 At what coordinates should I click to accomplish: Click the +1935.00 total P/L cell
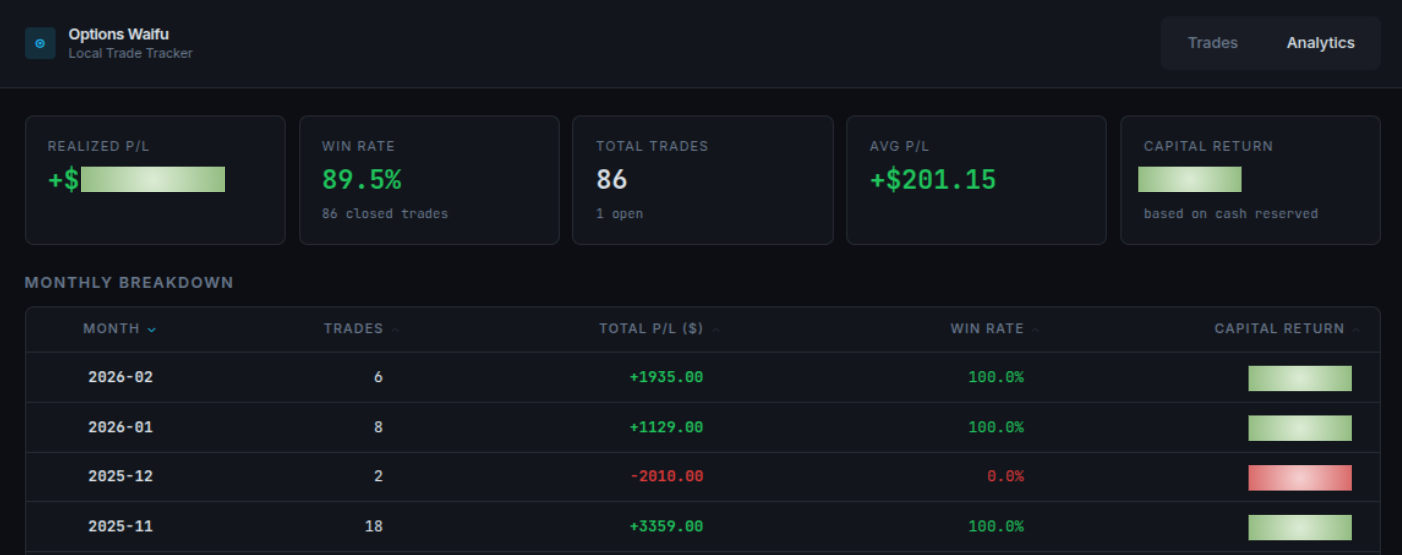point(666,378)
